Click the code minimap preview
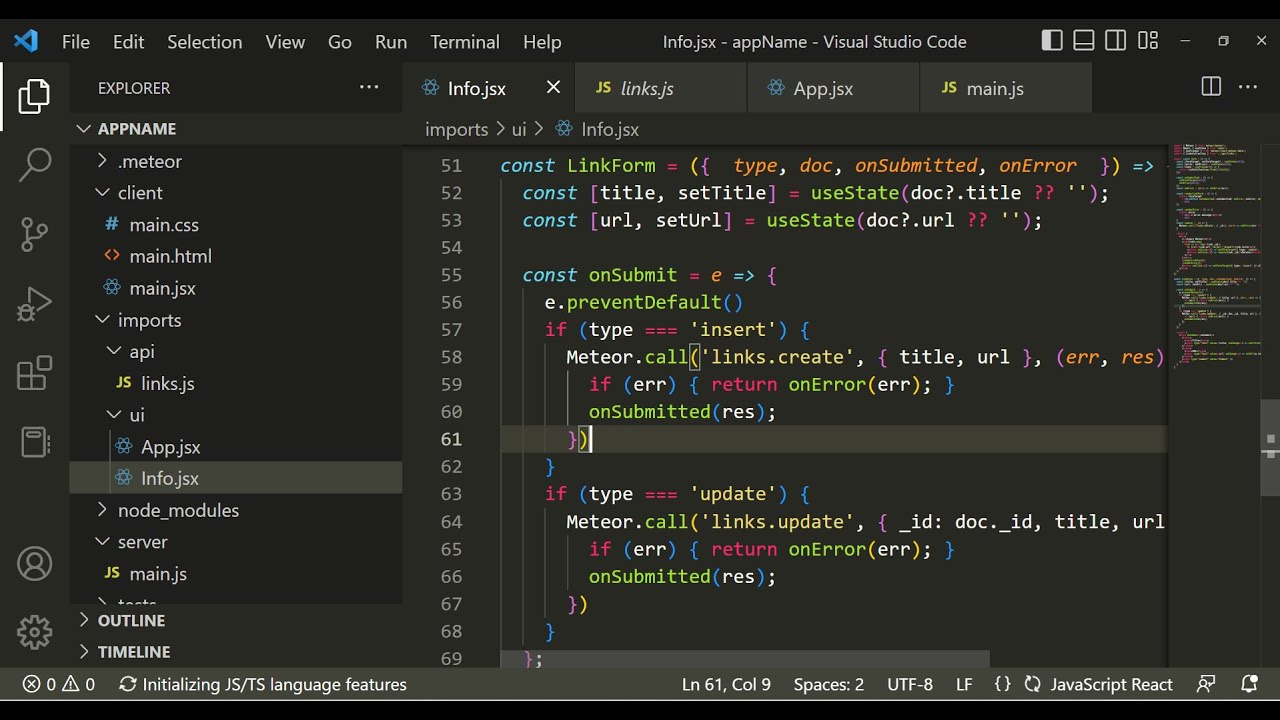The height and width of the screenshot is (720, 1280). pos(1208,250)
